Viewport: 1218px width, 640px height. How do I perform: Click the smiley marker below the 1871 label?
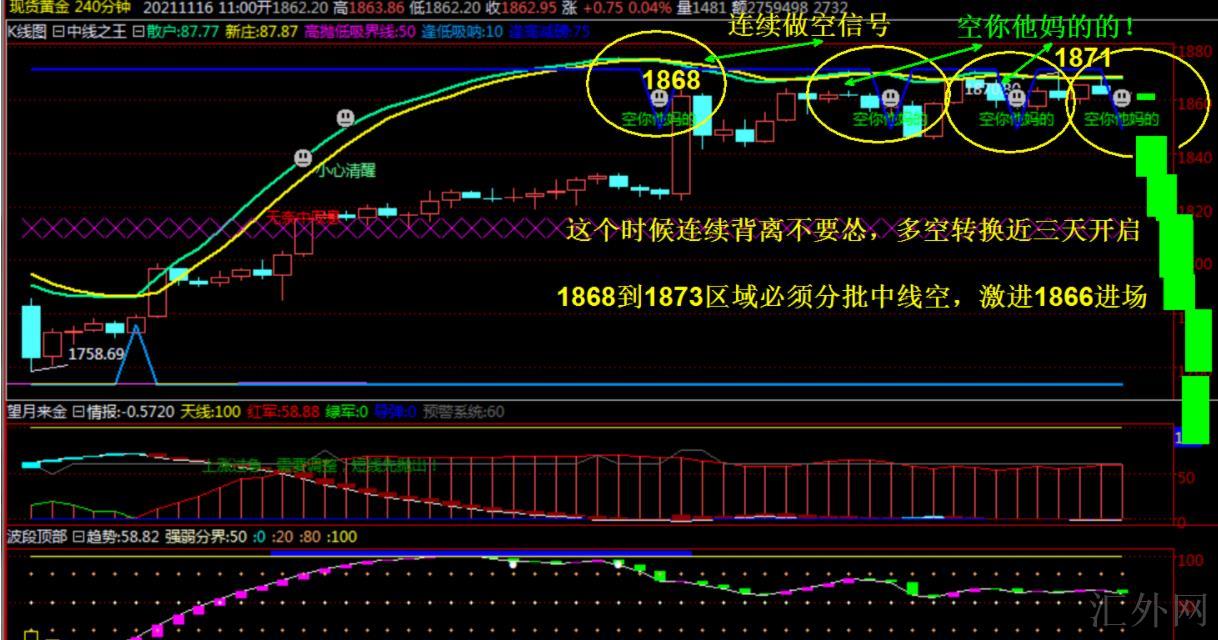click(1122, 98)
